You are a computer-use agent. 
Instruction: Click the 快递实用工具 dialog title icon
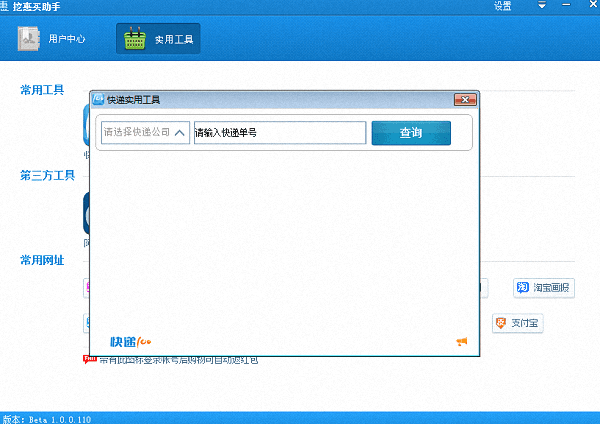point(98,100)
